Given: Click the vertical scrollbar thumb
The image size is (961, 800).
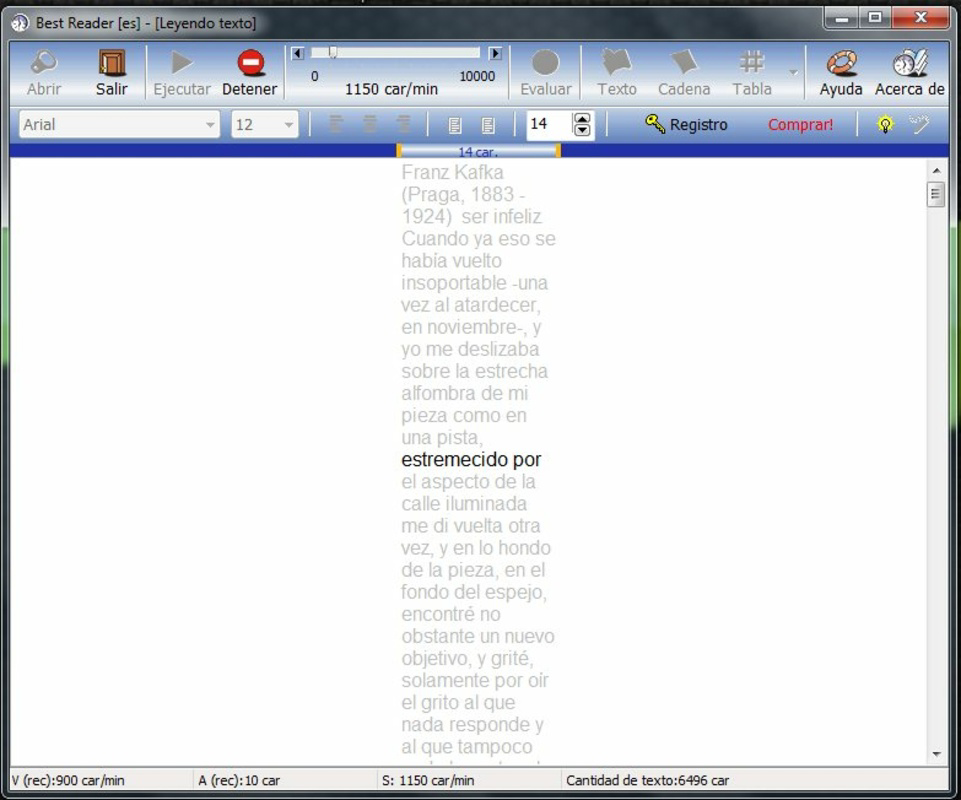Looking at the screenshot, I should [936, 195].
